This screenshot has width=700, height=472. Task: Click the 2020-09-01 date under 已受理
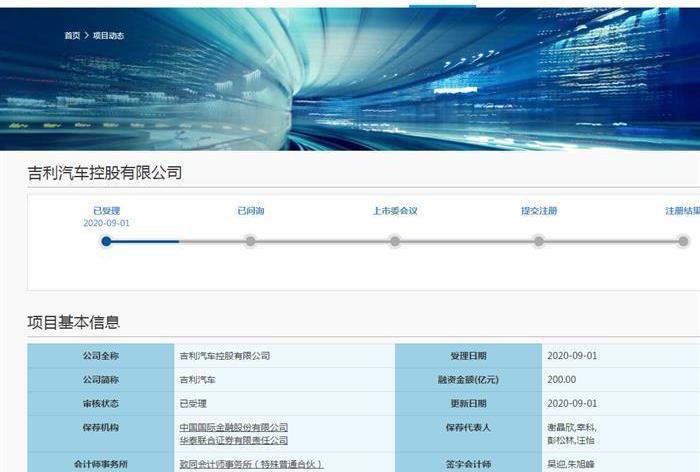pos(106,223)
